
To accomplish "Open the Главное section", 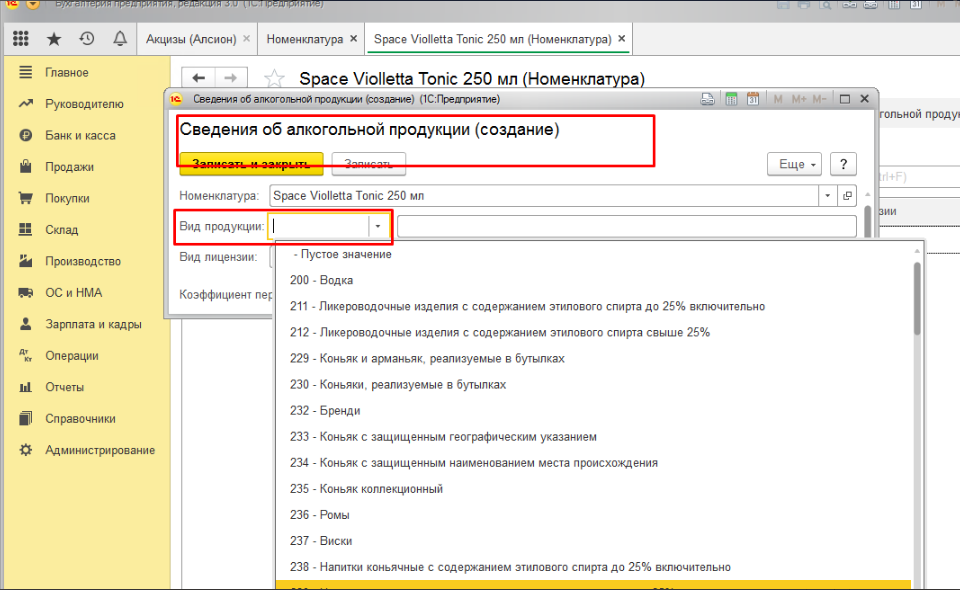I will tap(67, 72).
